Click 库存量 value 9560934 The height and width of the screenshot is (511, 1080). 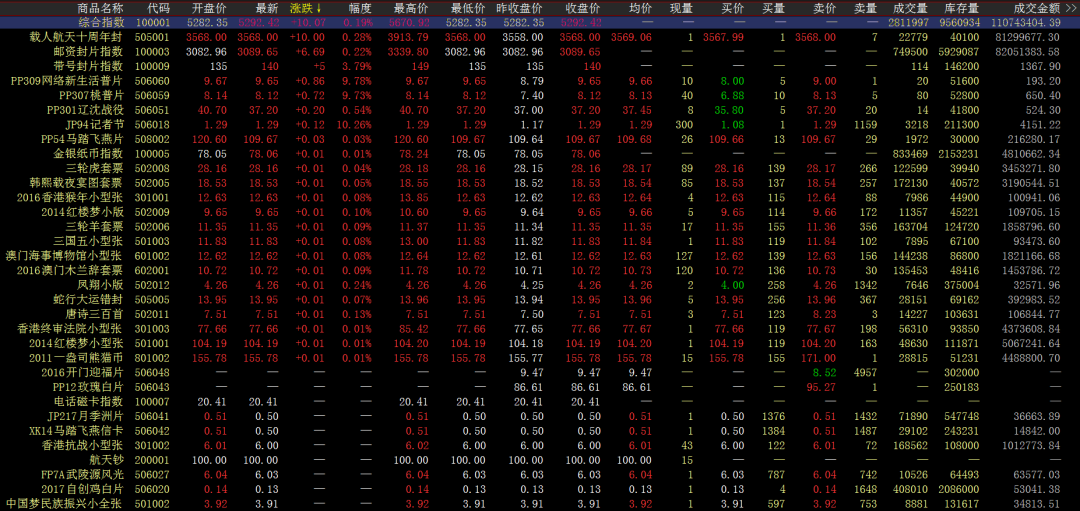click(x=959, y=23)
